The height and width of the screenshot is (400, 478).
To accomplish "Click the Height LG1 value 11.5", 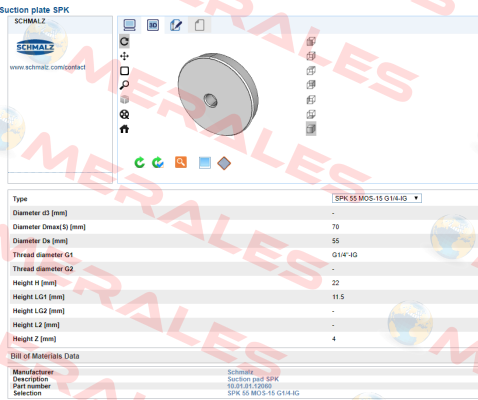I will 338,297.
